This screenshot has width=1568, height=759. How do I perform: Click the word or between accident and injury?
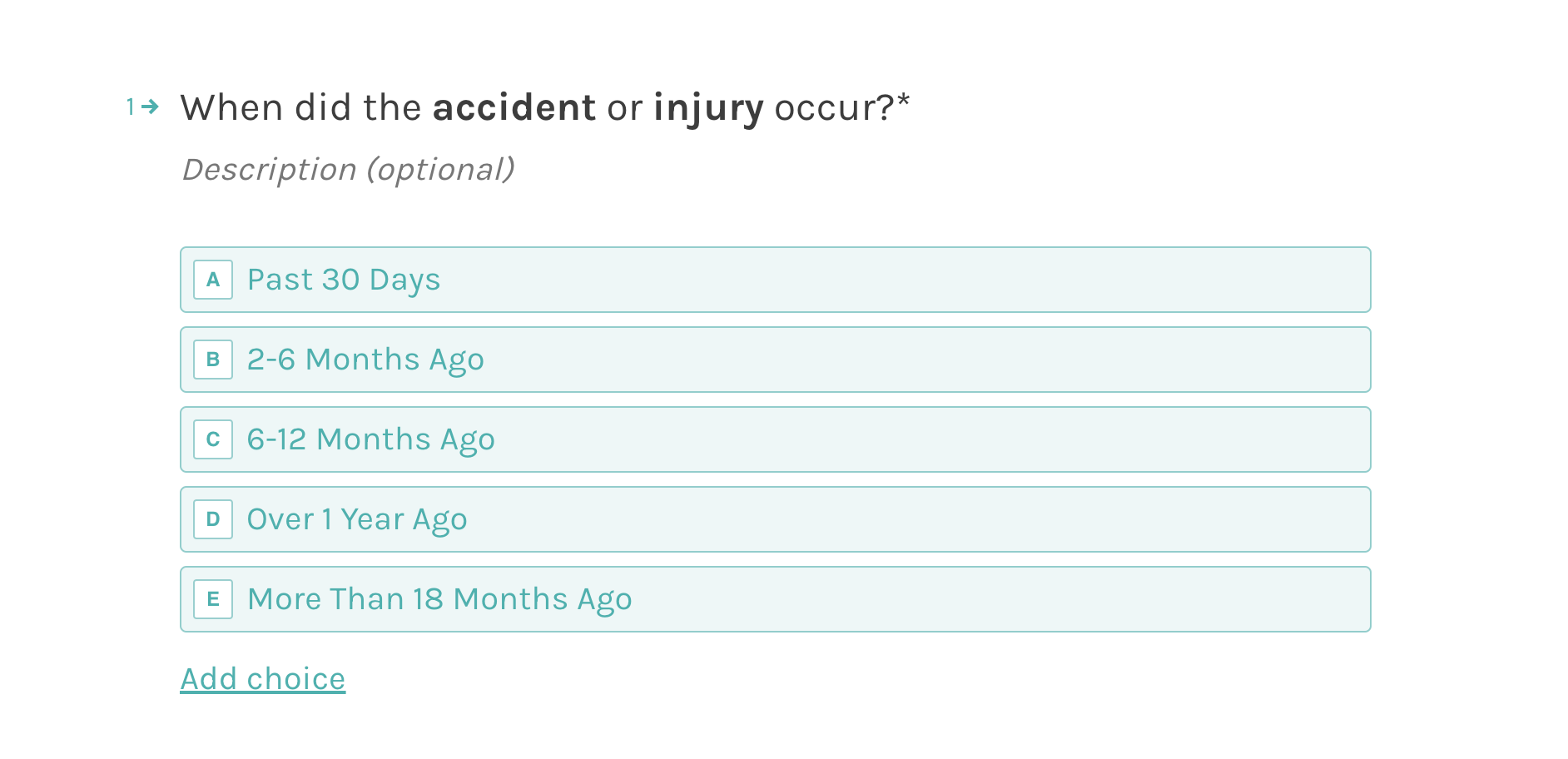pos(625,110)
